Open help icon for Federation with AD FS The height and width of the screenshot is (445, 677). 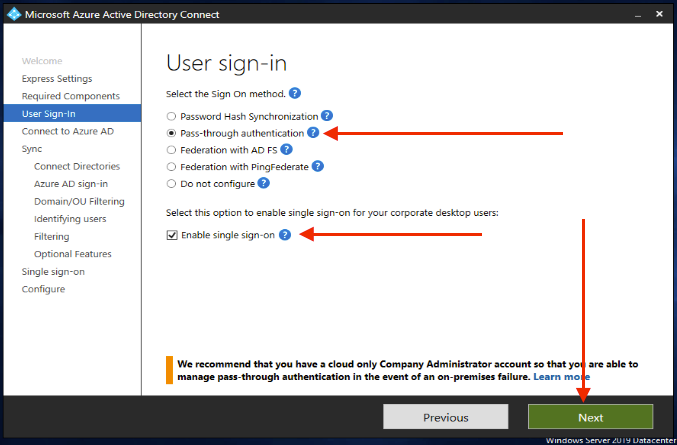coord(286,149)
